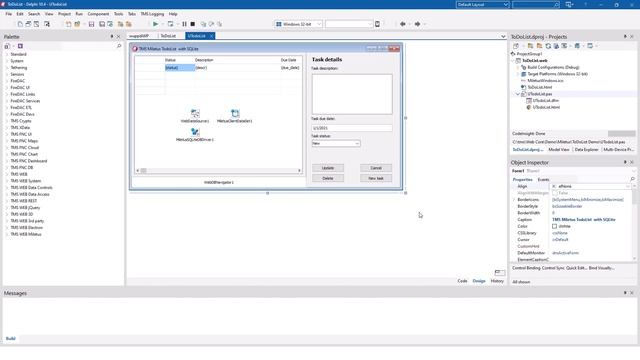Click the Save (floppy disk) toolbar icon
640x360 pixels.
tap(91, 24)
